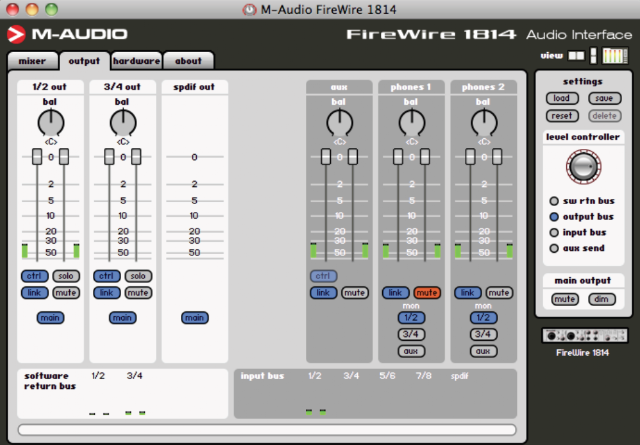The image size is (640, 445).
Task: Click the 3/4 out balance knob
Action: [x=123, y=122]
